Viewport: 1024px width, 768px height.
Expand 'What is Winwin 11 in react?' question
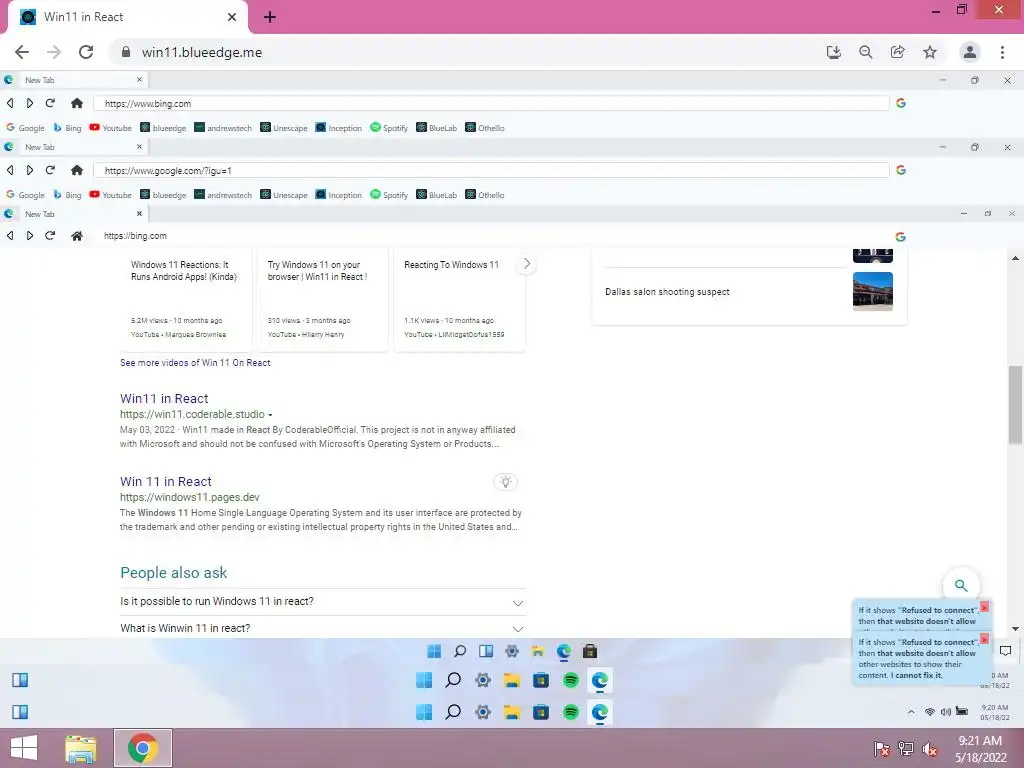click(x=323, y=628)
